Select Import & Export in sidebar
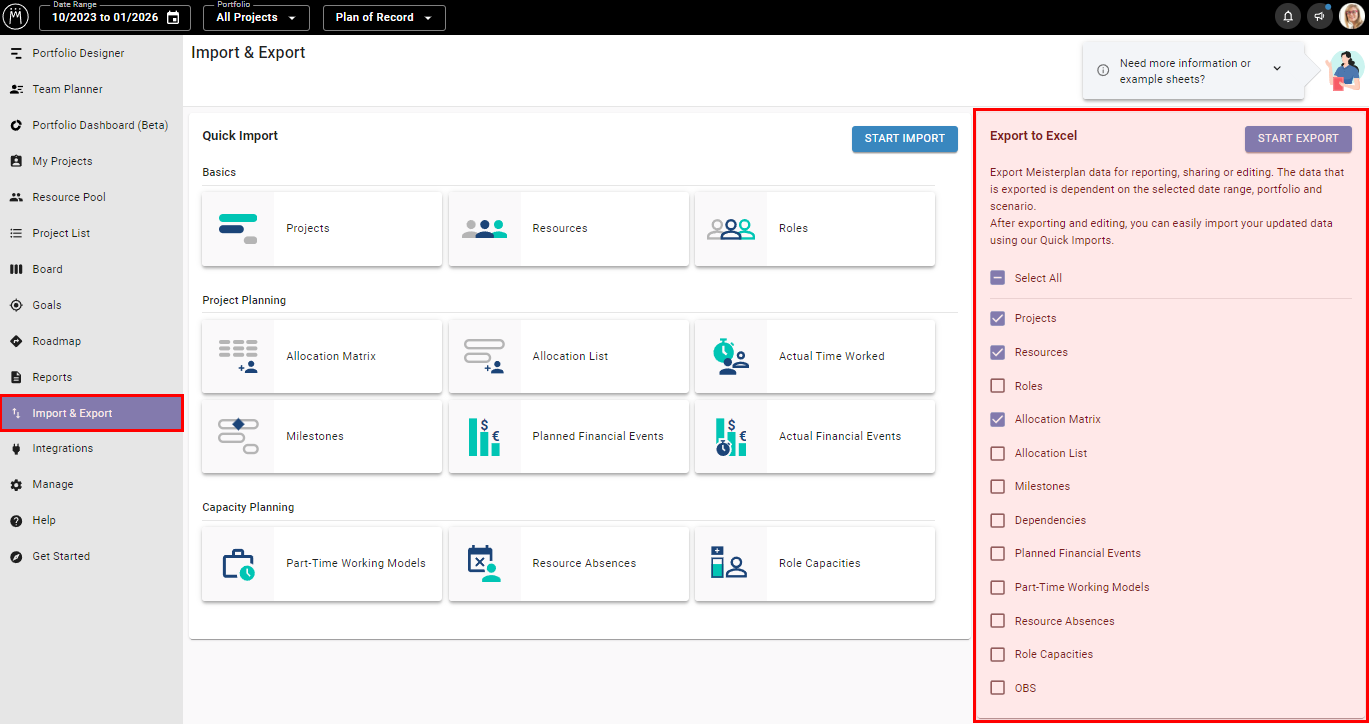 (x=91, y=413)
